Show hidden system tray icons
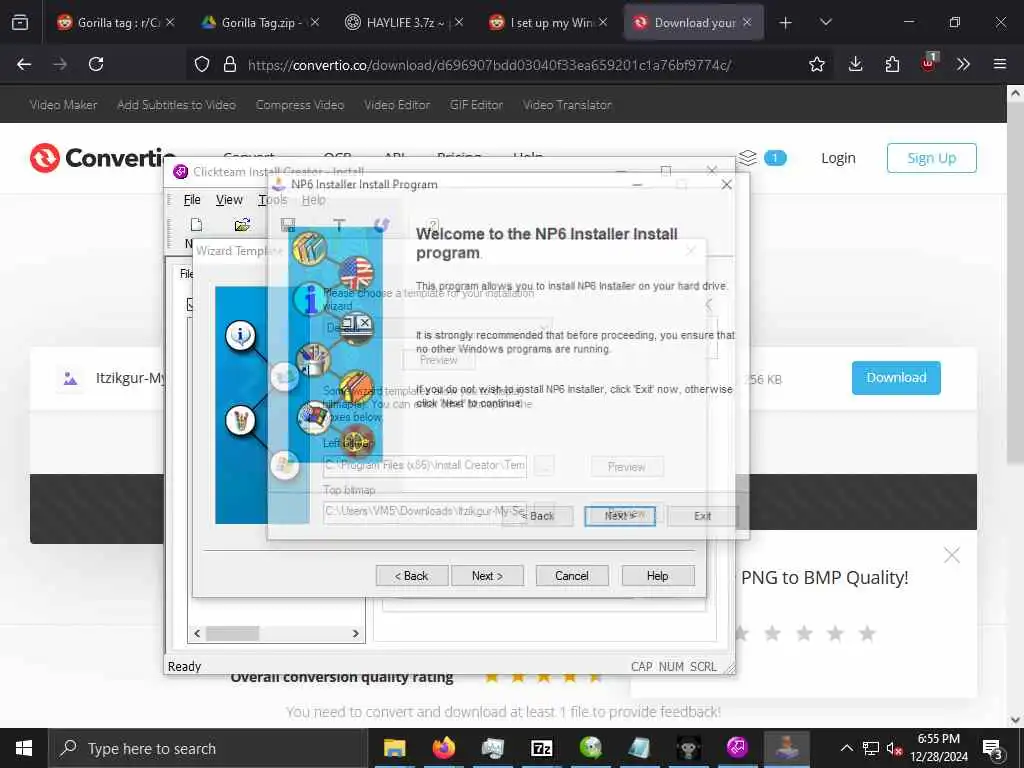Viewport: 1024px width, 768px height. [x=846, y=748]
